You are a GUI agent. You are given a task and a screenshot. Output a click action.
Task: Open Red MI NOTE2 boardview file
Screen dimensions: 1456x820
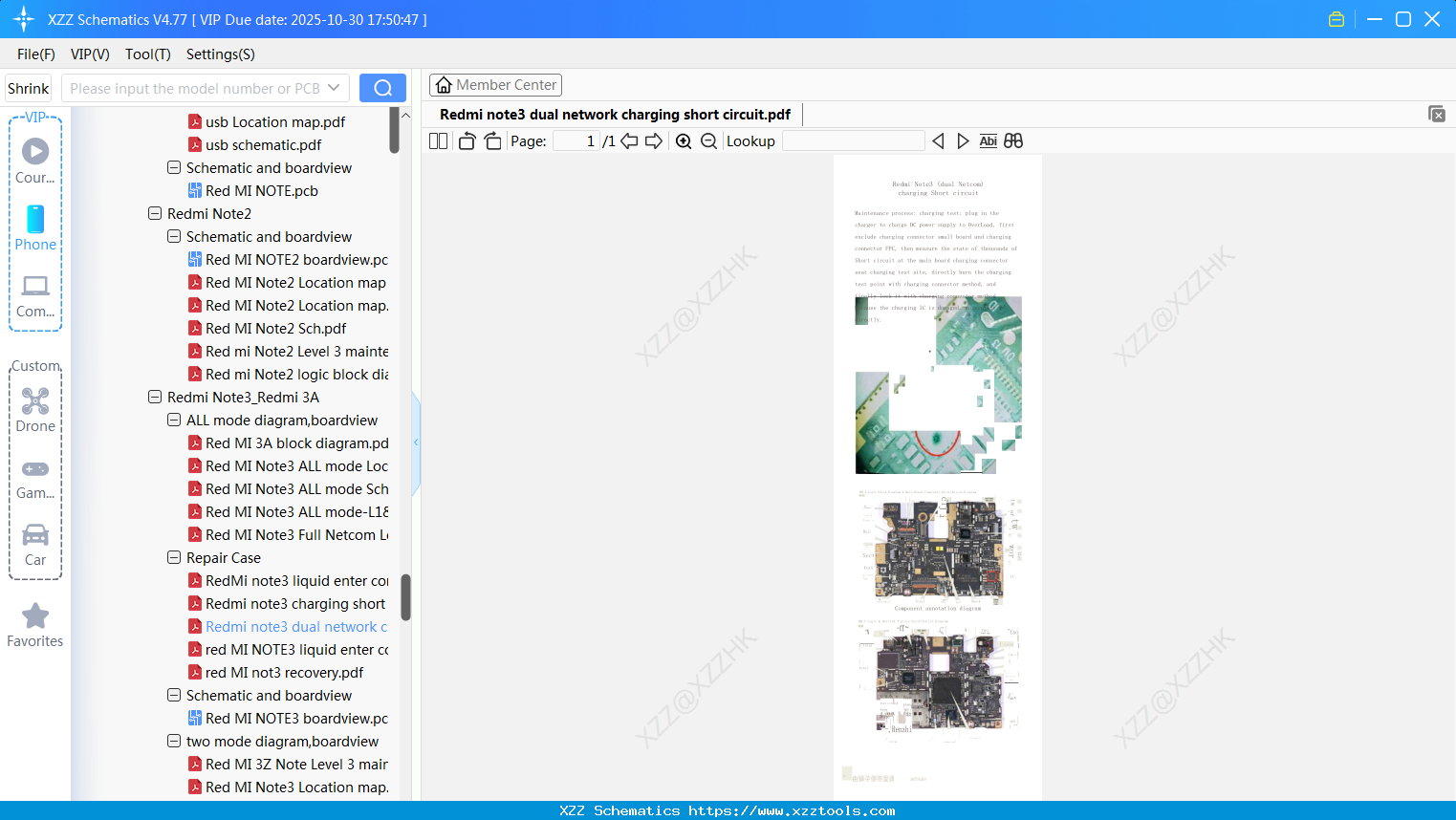click(x=296, y=259)
